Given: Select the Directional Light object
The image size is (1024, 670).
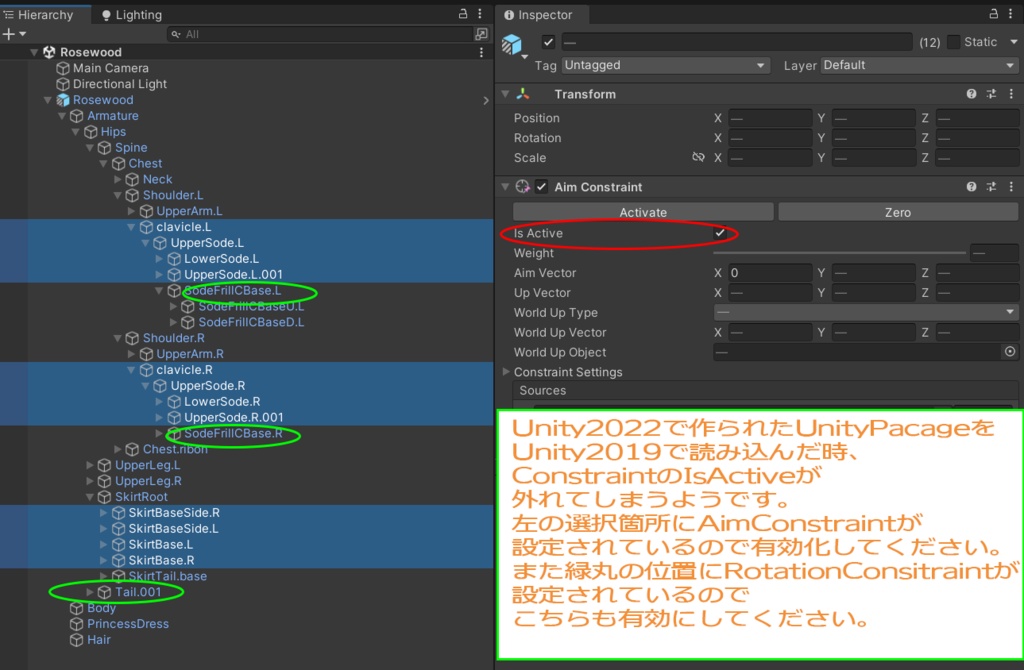Looking at the screenshot, I should (x=120, y=84).
